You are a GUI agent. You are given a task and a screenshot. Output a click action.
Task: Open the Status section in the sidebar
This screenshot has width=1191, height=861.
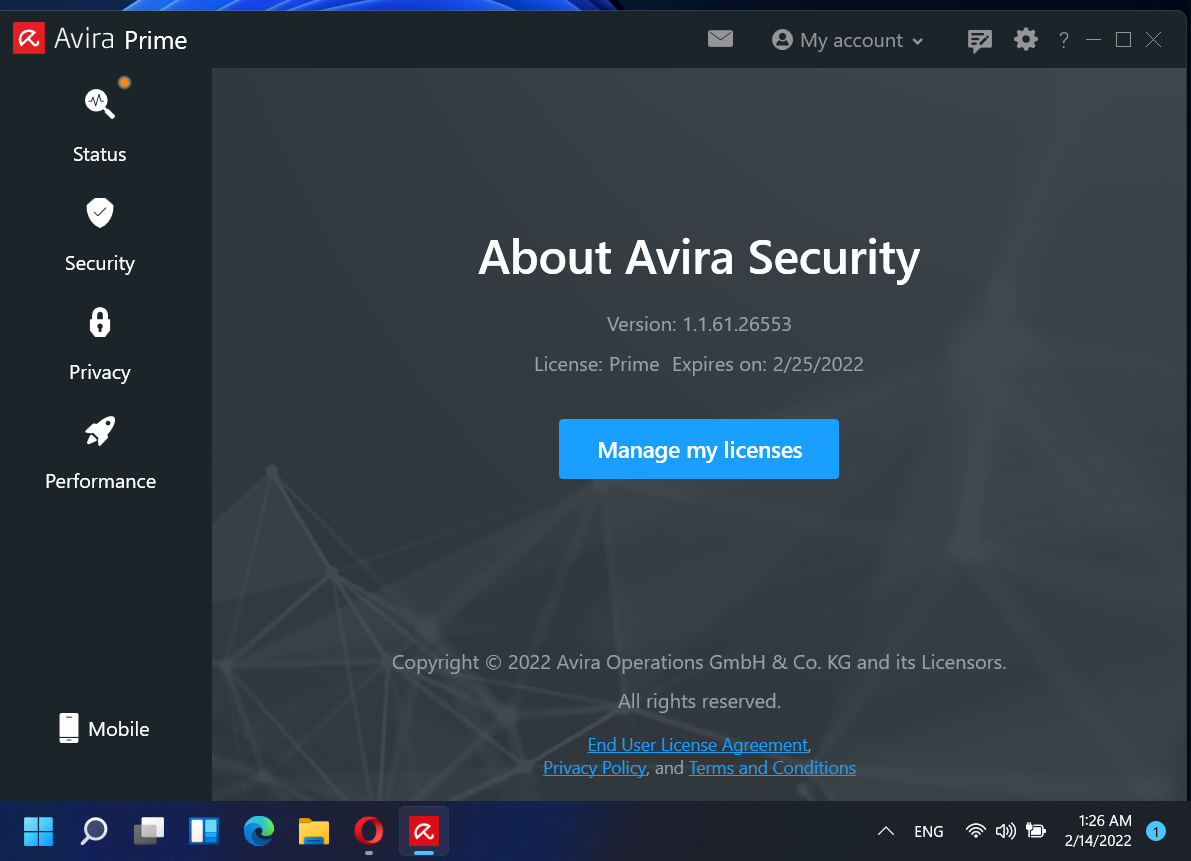coord(100,124)
